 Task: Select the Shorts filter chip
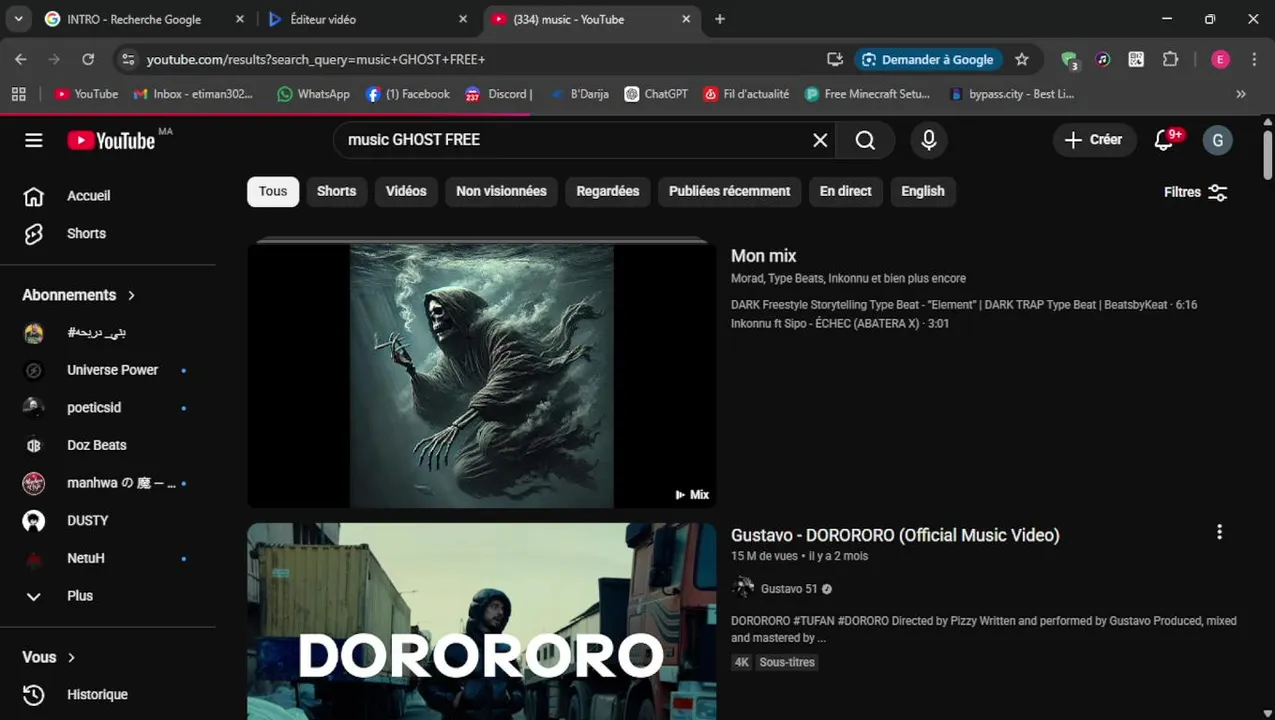point(336,192)
